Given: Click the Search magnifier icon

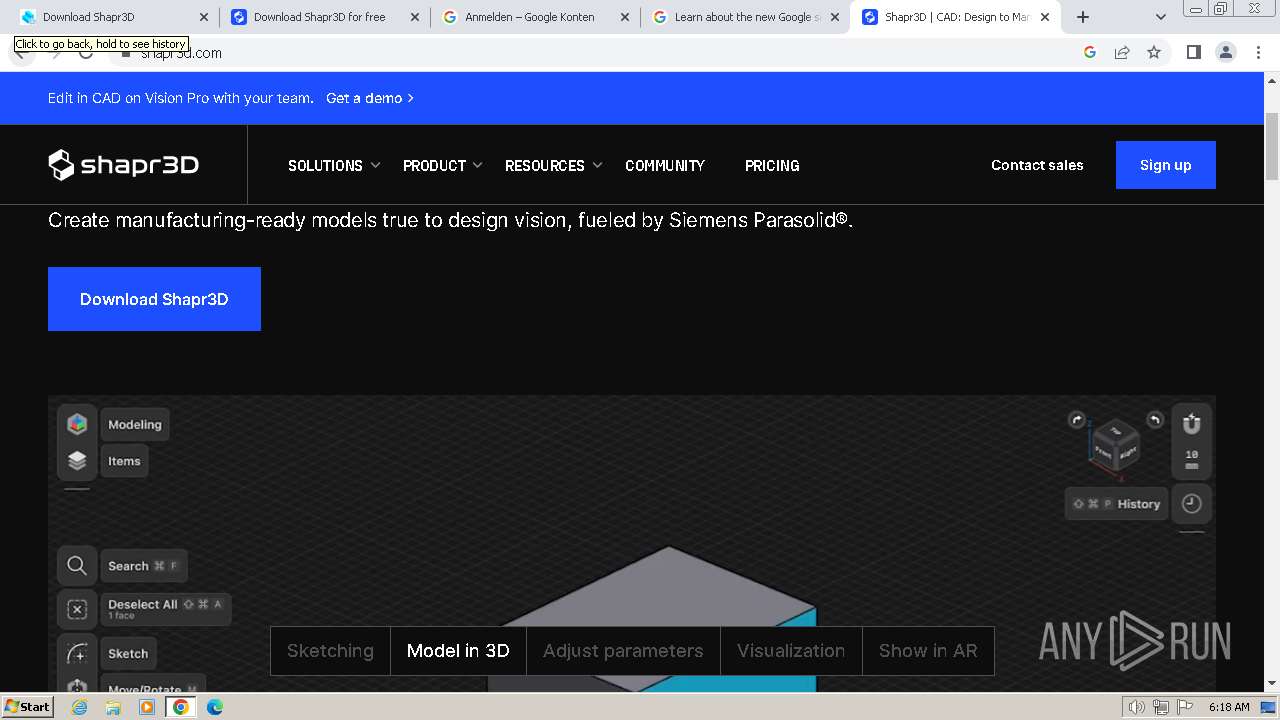Looking at the screenshot, I should [77, 566].
